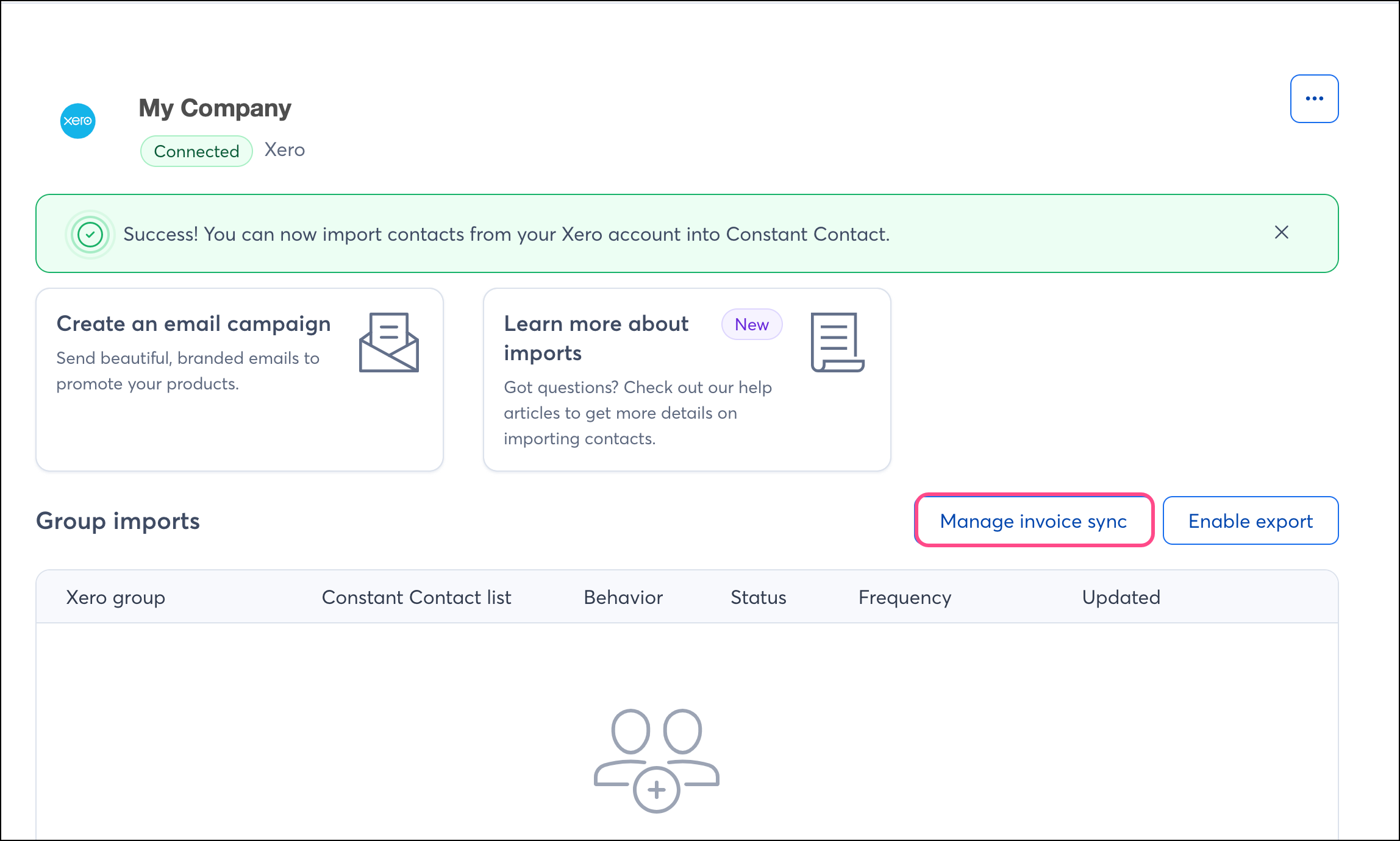Click the green checkmark success icon

pos(90,234)
